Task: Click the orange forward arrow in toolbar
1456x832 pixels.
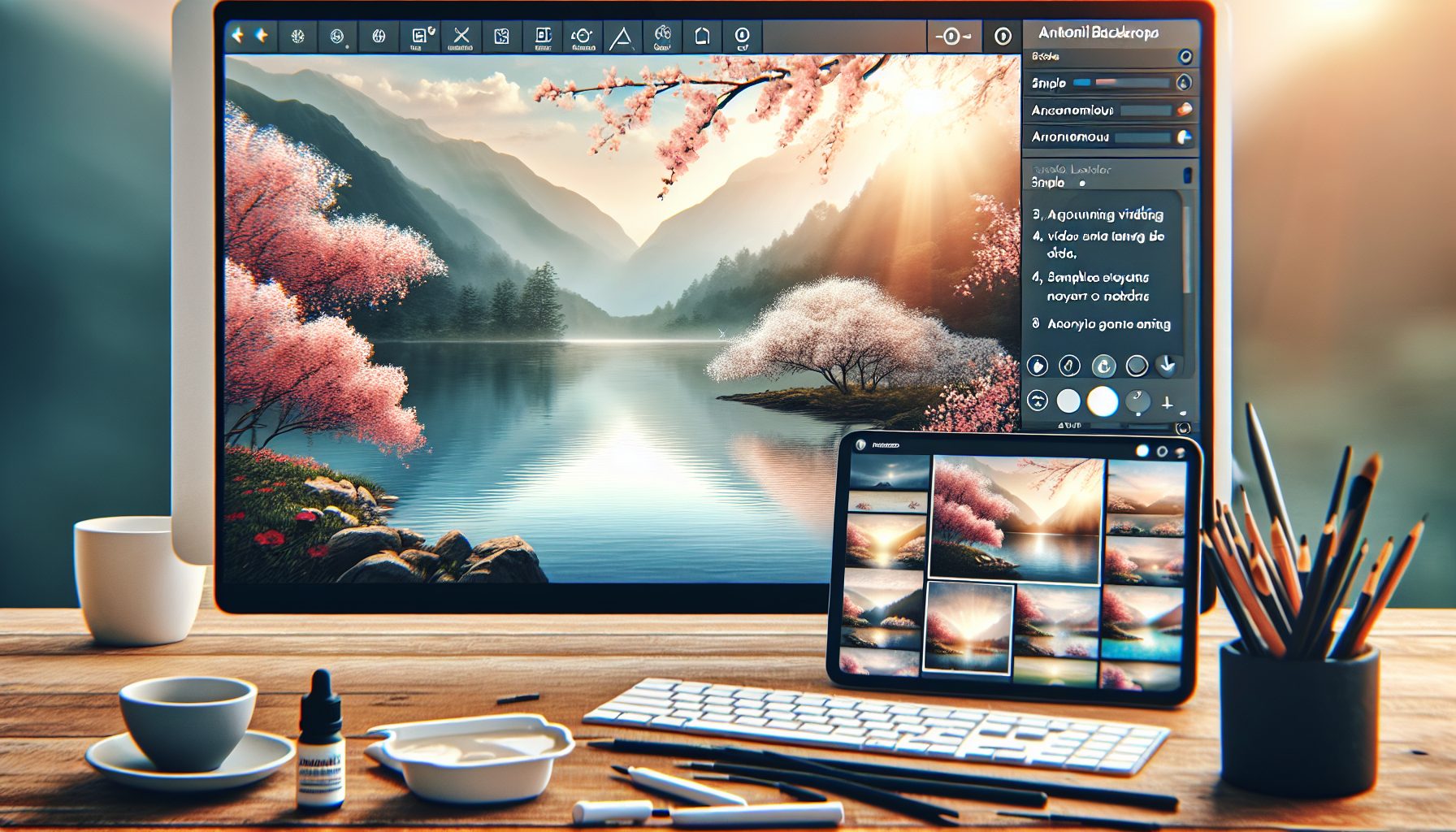Action: point(261,35)
